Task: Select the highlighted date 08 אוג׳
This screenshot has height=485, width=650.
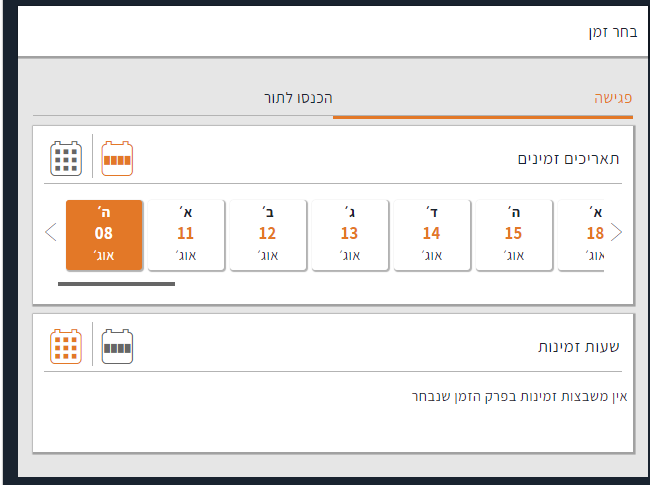Action: 104,234
